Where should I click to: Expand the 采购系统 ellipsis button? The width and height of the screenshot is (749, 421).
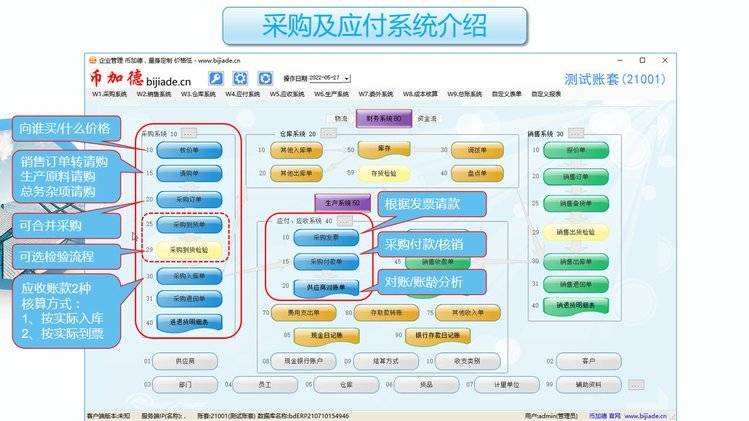190,132
